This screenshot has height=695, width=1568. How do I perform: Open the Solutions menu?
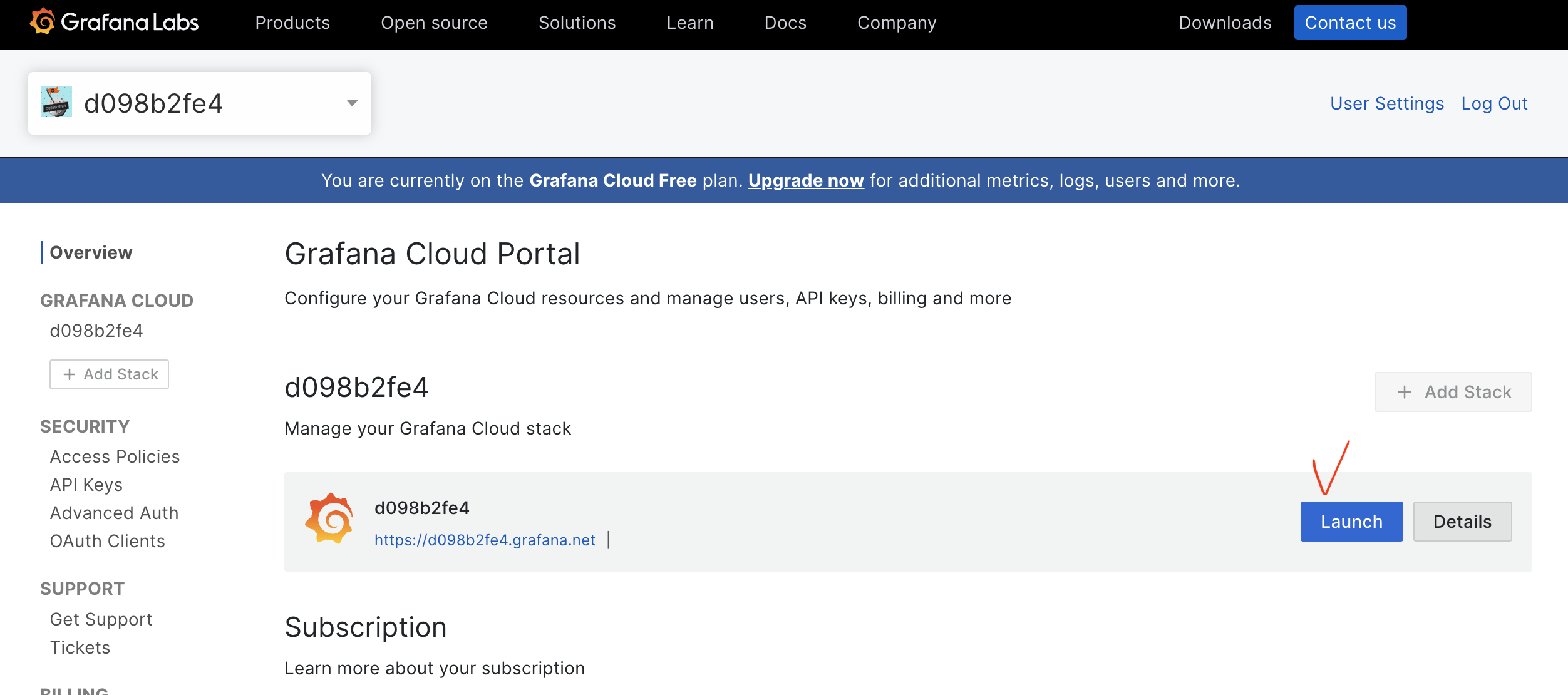577,23
